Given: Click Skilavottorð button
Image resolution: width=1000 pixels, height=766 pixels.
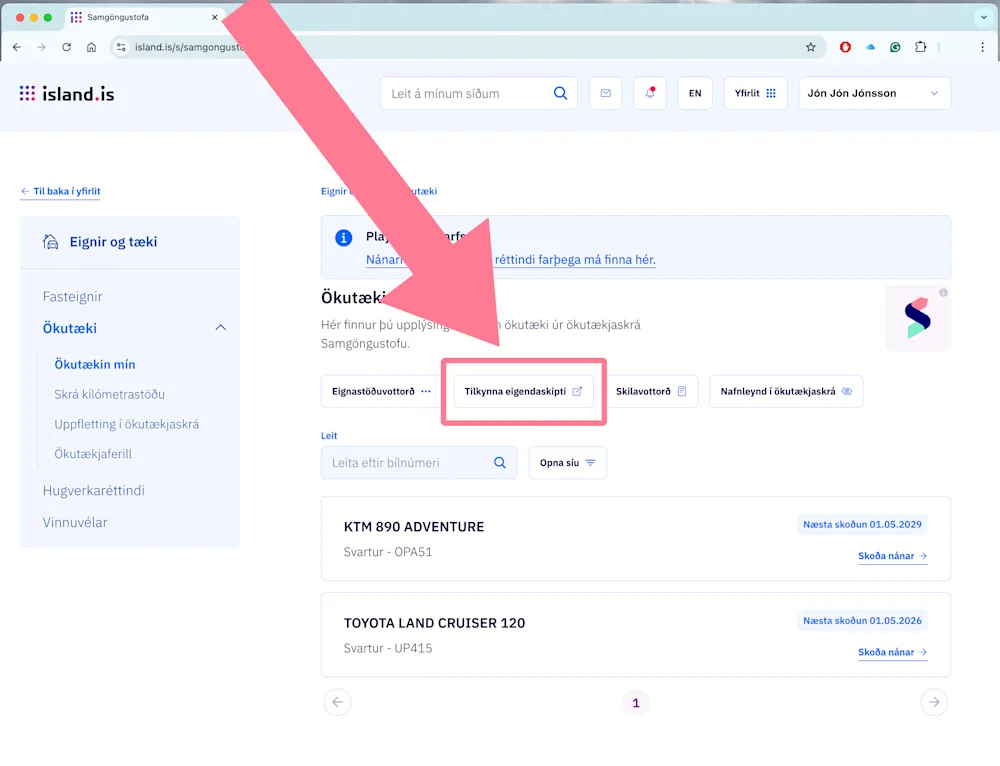Looking at the screenshot, I should [651, 392].
